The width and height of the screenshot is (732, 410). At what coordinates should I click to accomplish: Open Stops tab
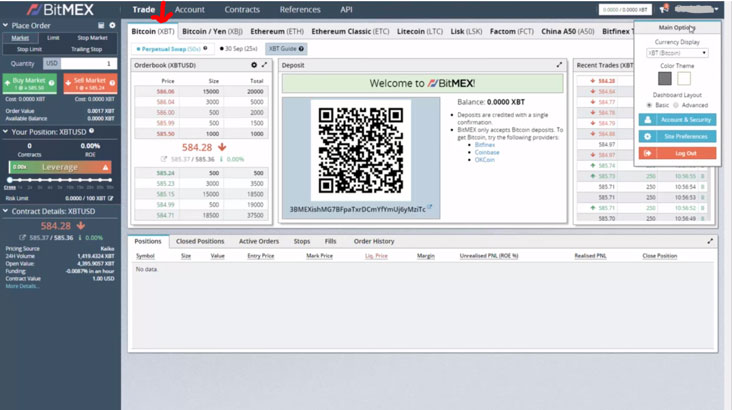click(302, 241)
